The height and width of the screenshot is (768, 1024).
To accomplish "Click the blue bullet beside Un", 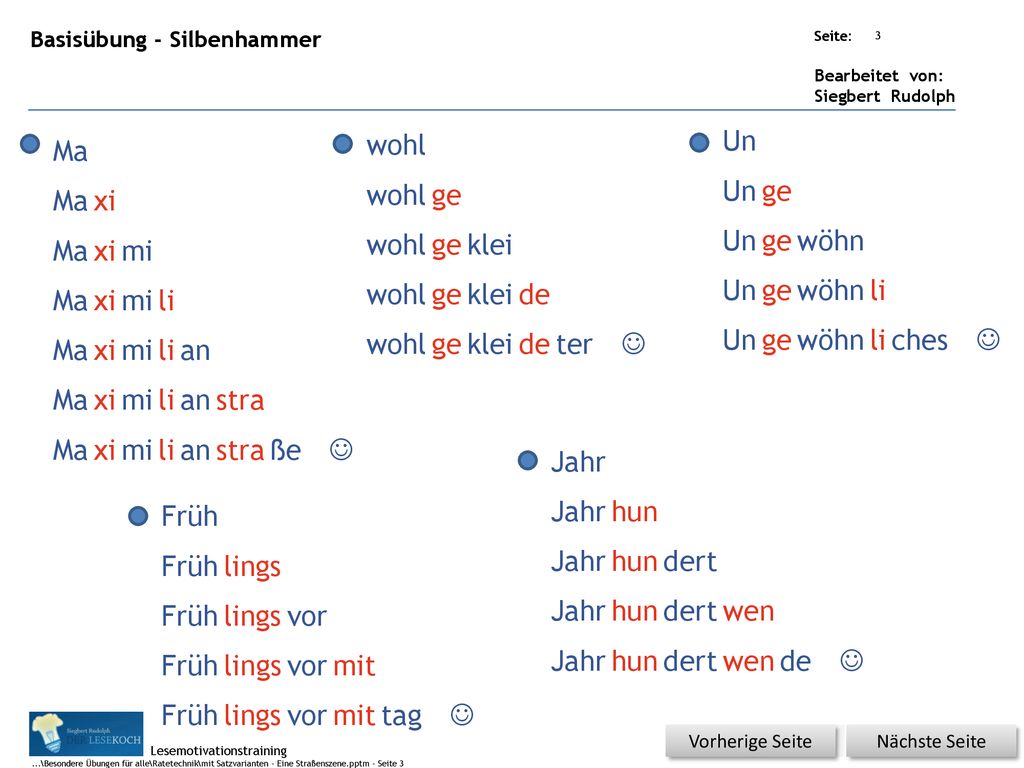I will point(699,142).
